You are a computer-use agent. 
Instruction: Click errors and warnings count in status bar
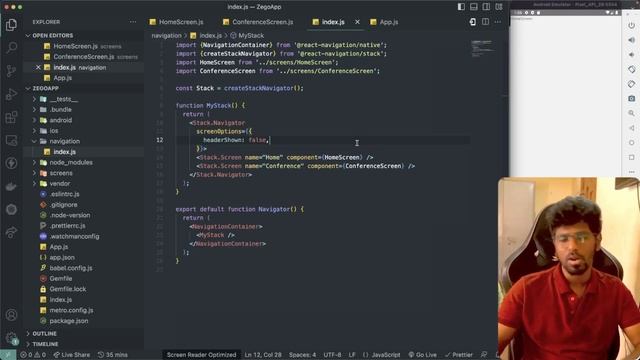pyautogui.click(x=33, y=355)
